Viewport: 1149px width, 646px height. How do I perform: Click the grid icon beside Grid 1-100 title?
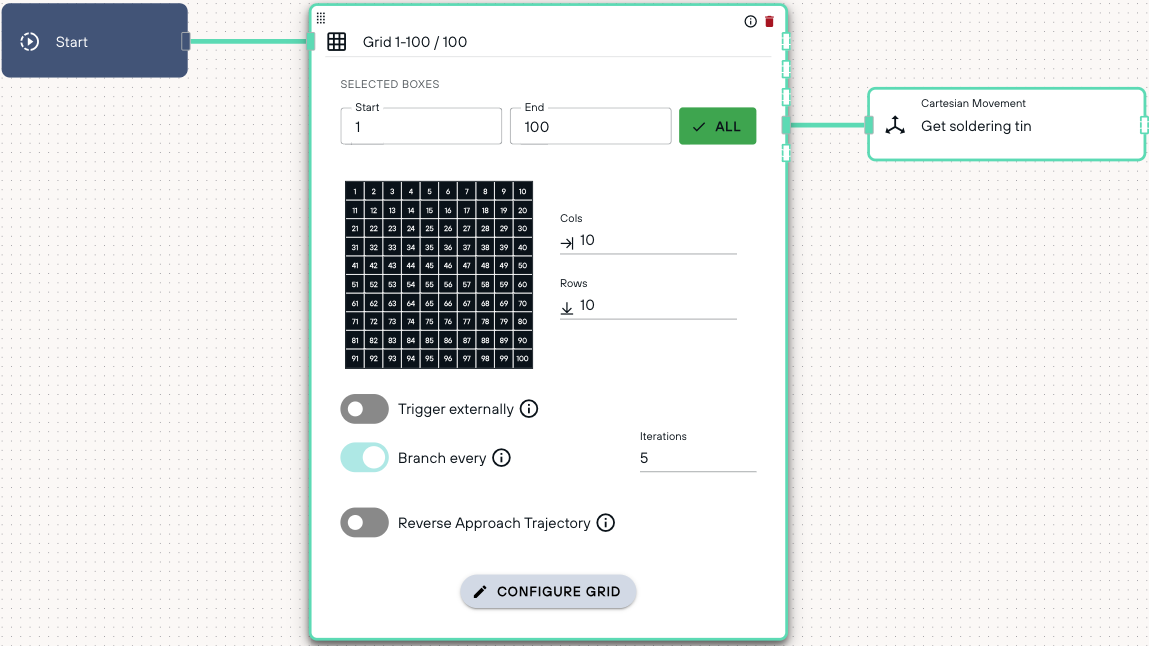point(336,42)
